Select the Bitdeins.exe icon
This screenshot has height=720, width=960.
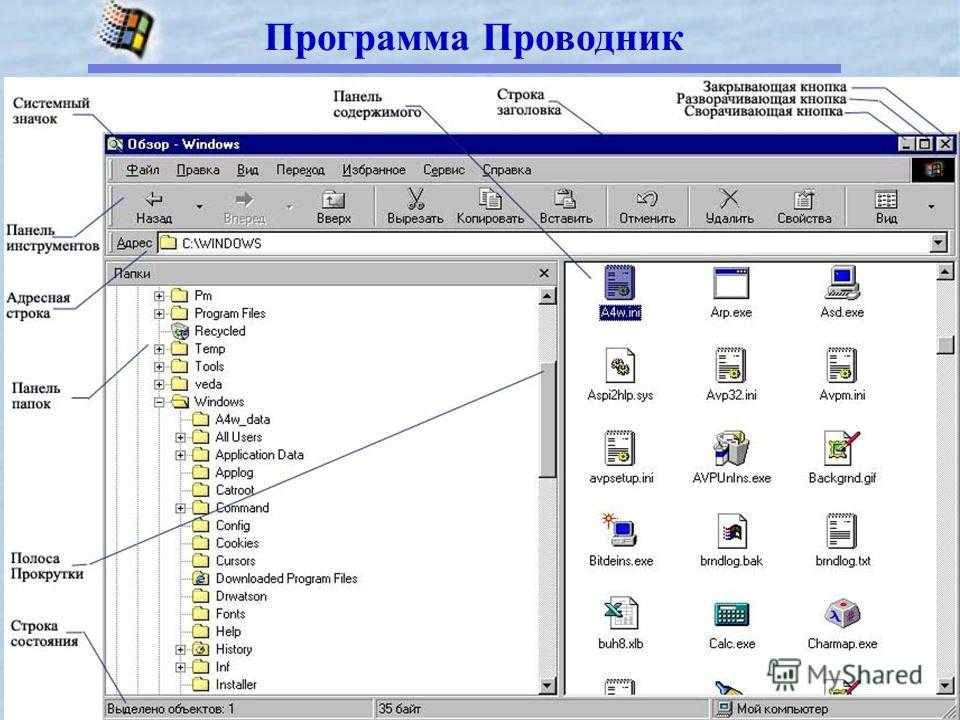click(620, 531)
